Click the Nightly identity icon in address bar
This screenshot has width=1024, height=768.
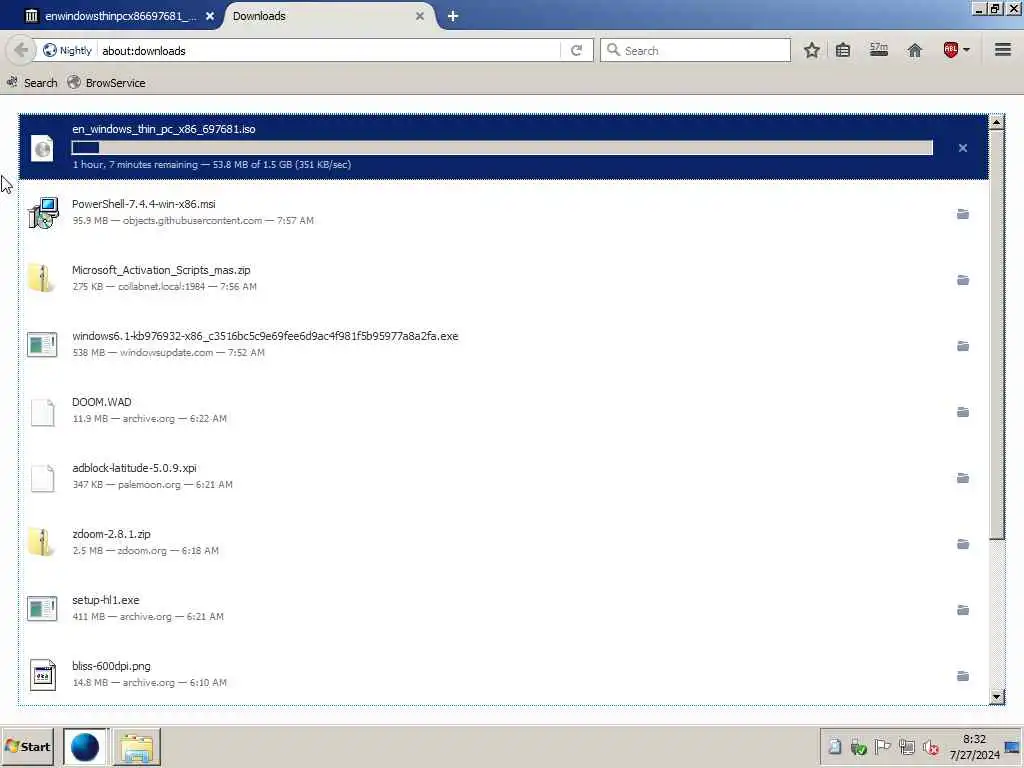pos(67,50)
